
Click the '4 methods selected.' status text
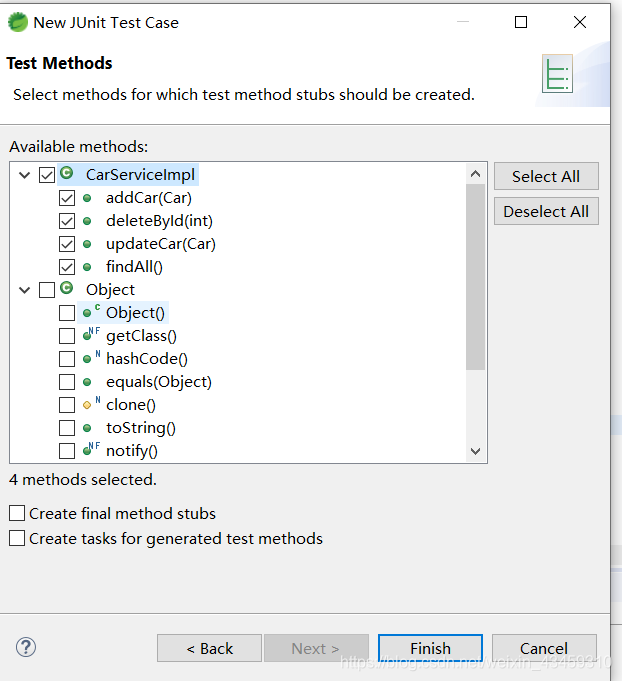[x=83, y=480]
